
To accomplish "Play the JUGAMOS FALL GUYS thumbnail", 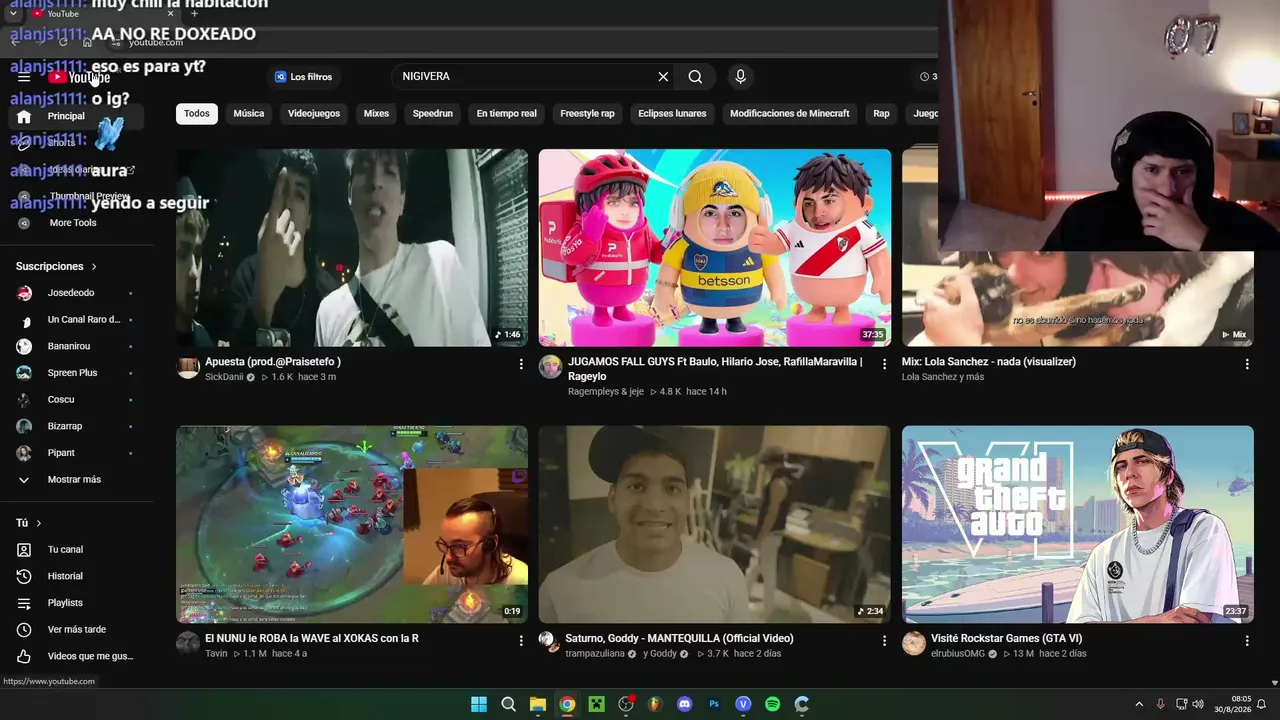I will (715, 248).
